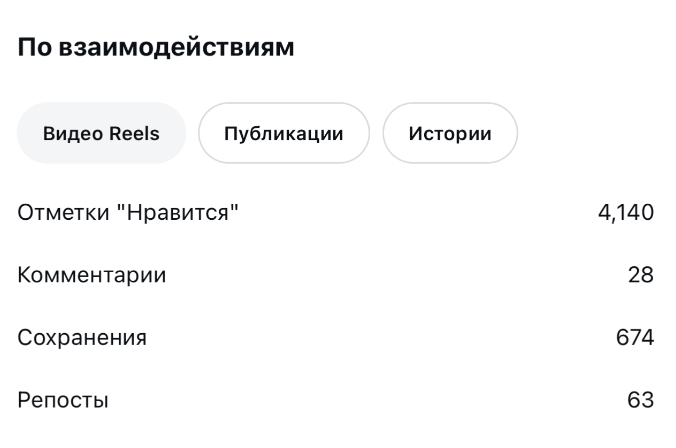Open the Публикации tab
Viewport: 676px width, 448px height.
284,133
